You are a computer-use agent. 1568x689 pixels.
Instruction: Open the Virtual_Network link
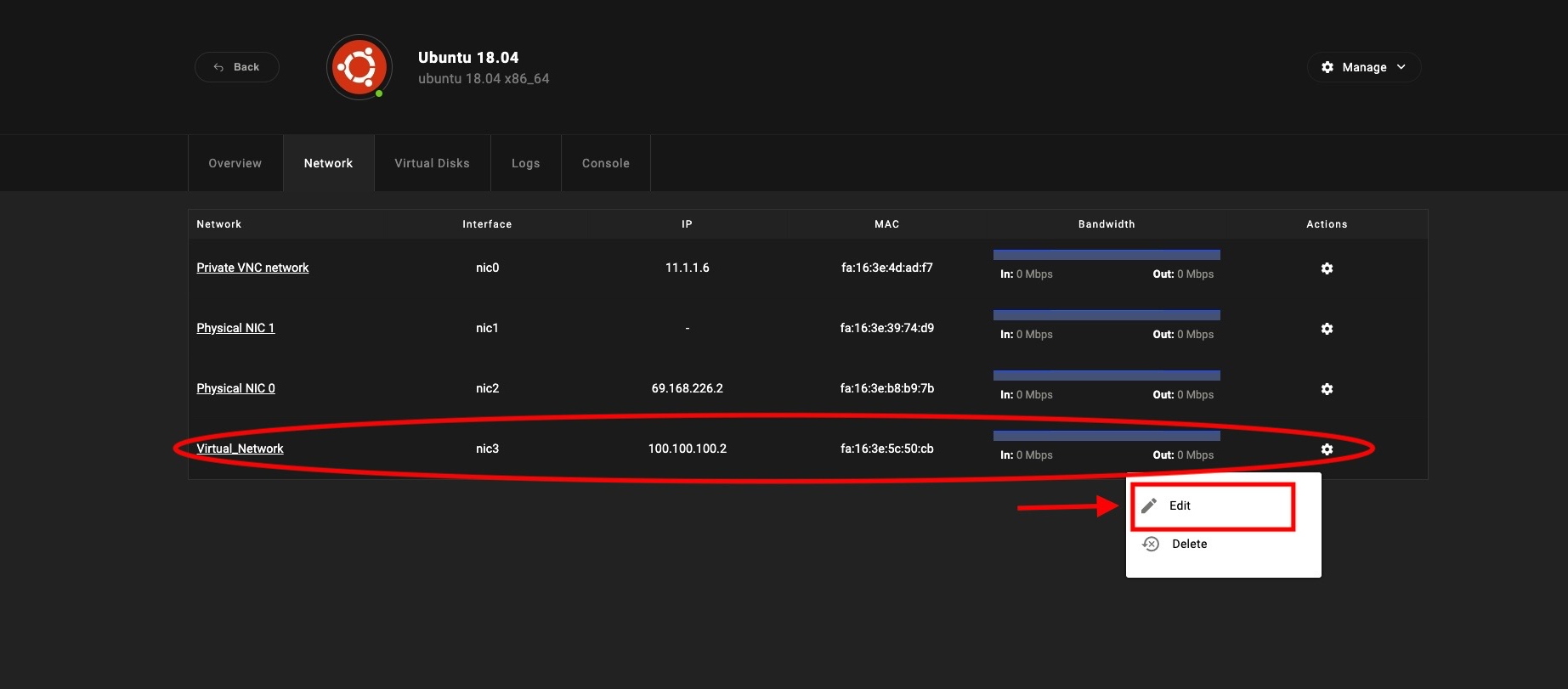click(240, 449)
